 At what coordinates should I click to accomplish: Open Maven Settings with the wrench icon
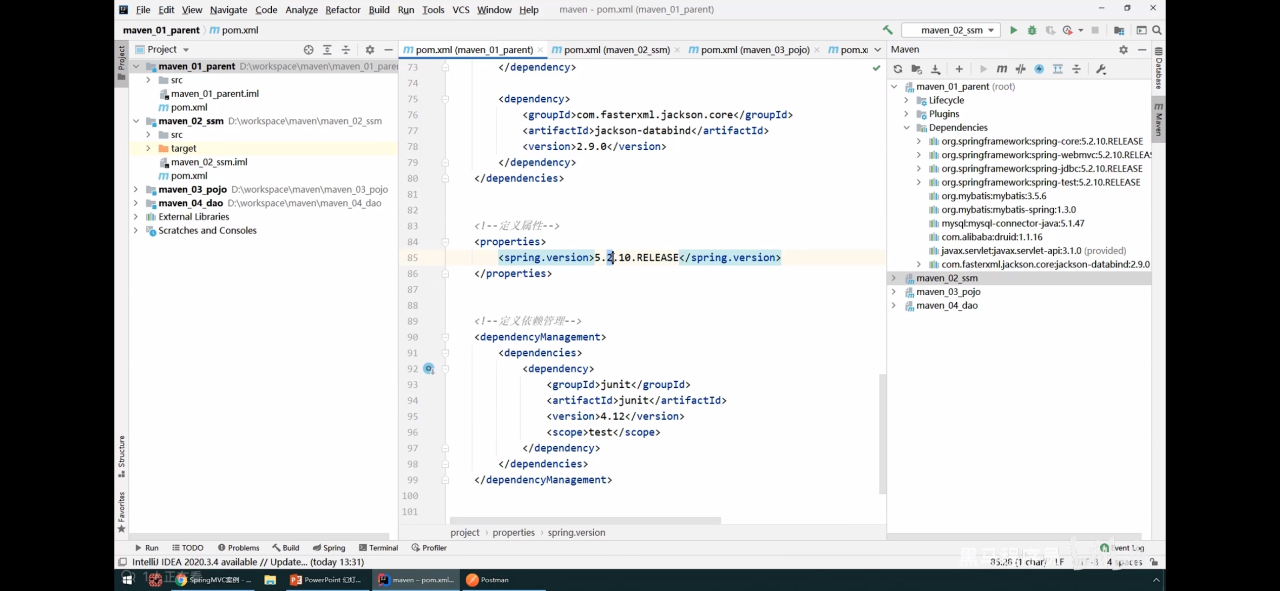pyautogui.click(x=1101, y=69)
